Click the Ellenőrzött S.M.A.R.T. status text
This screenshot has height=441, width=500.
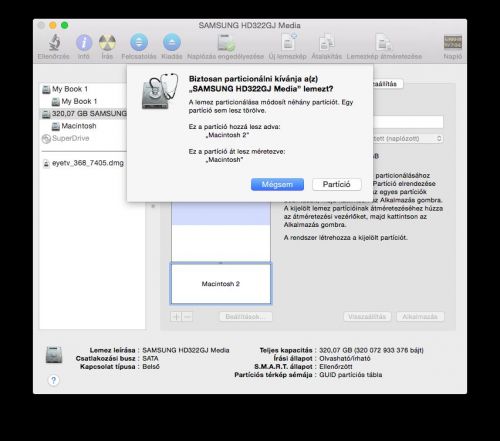pyautogui.click(x=336, y=366)
